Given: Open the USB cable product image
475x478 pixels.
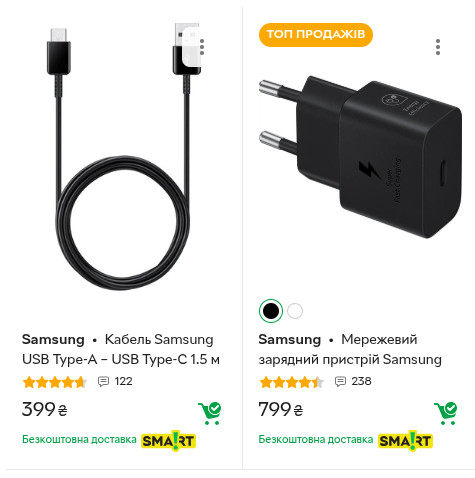Looking at the screenshot, I should click(x=123, y=156).
